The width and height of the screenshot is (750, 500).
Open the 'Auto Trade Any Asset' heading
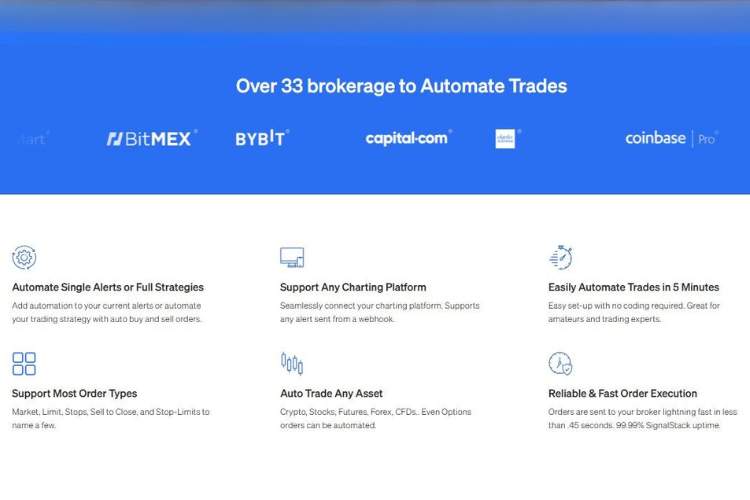[x=331, y=393]
